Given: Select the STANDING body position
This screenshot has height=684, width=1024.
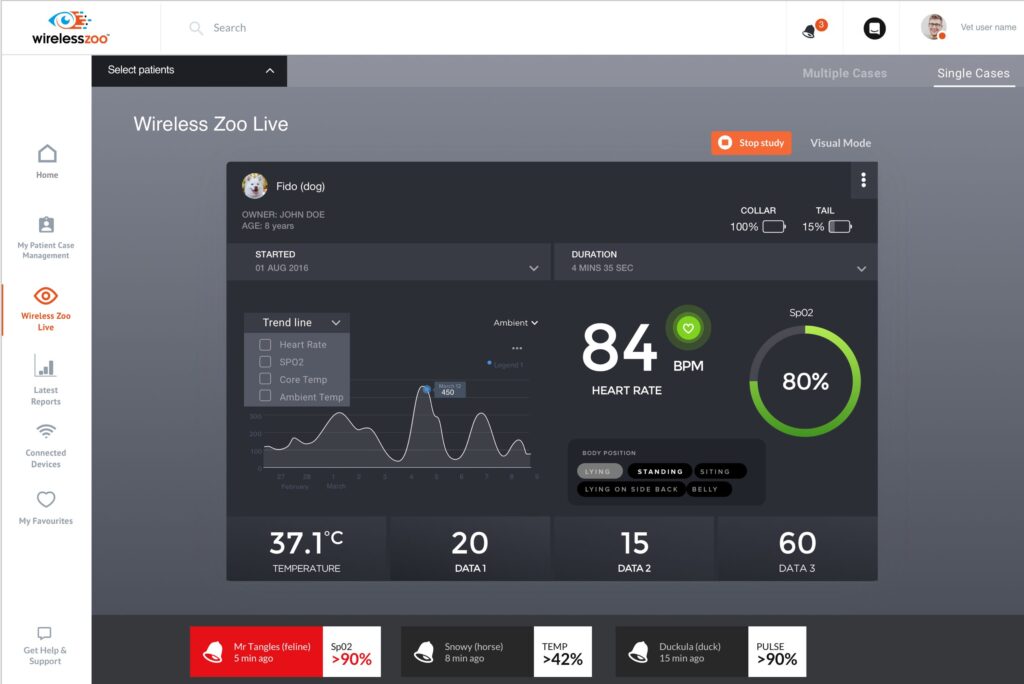Looking at the screenshot, I should 660,471.
